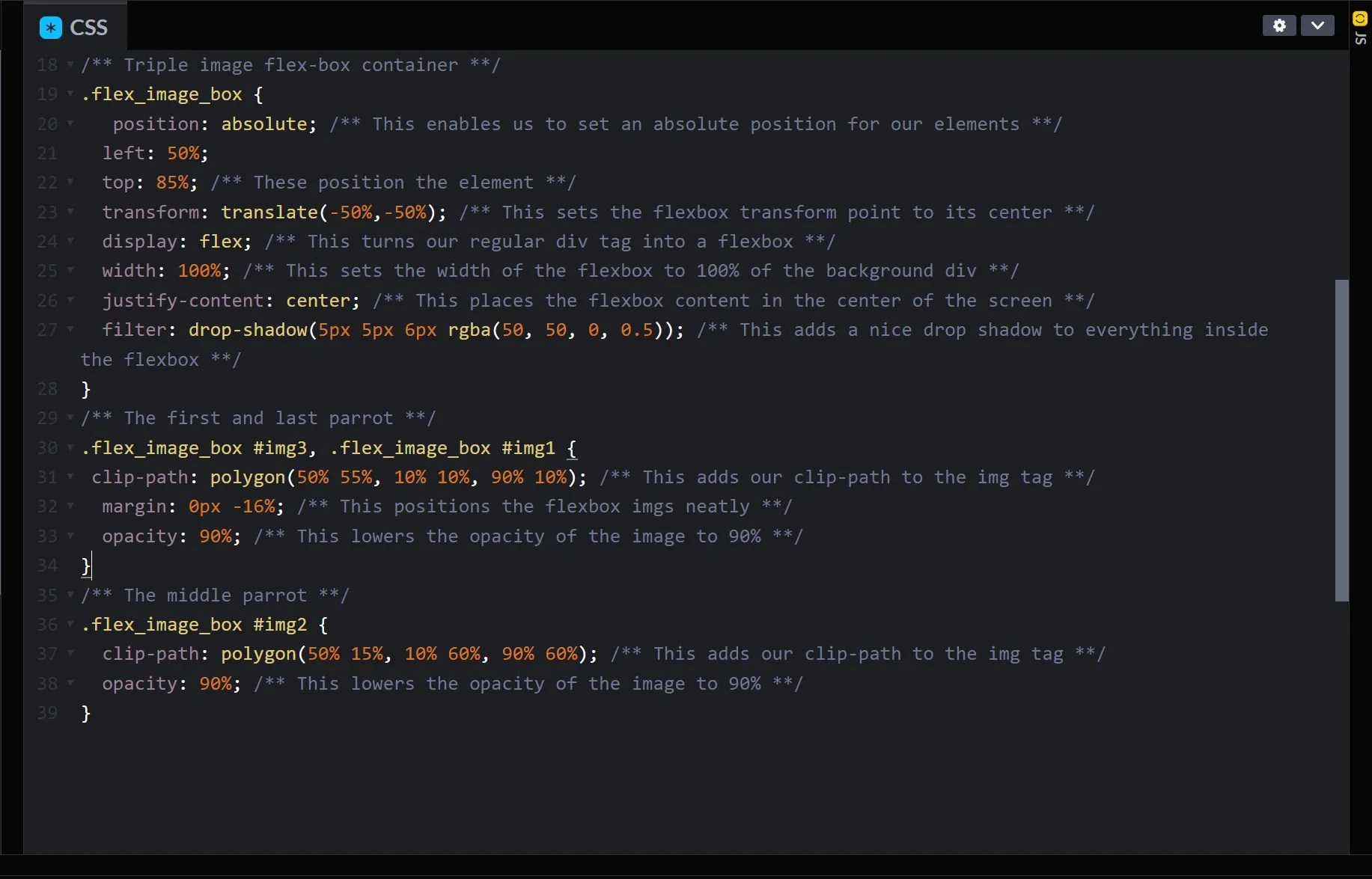Image resolution: width=1372 pixels, height=879 pixels.
Task: Place cursor on the closing brace line 34
Action: [x=85, y=565]
